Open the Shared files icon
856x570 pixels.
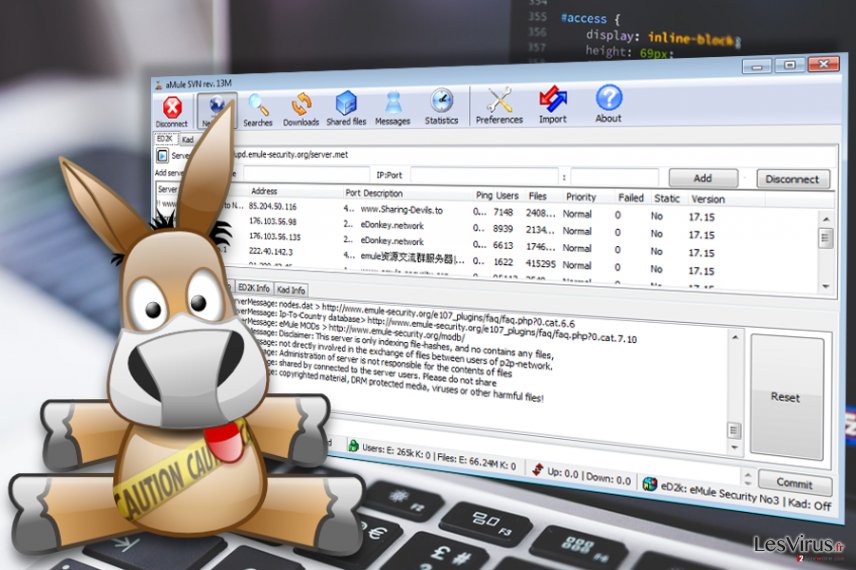pyautogui.click(x=346, y=108)
